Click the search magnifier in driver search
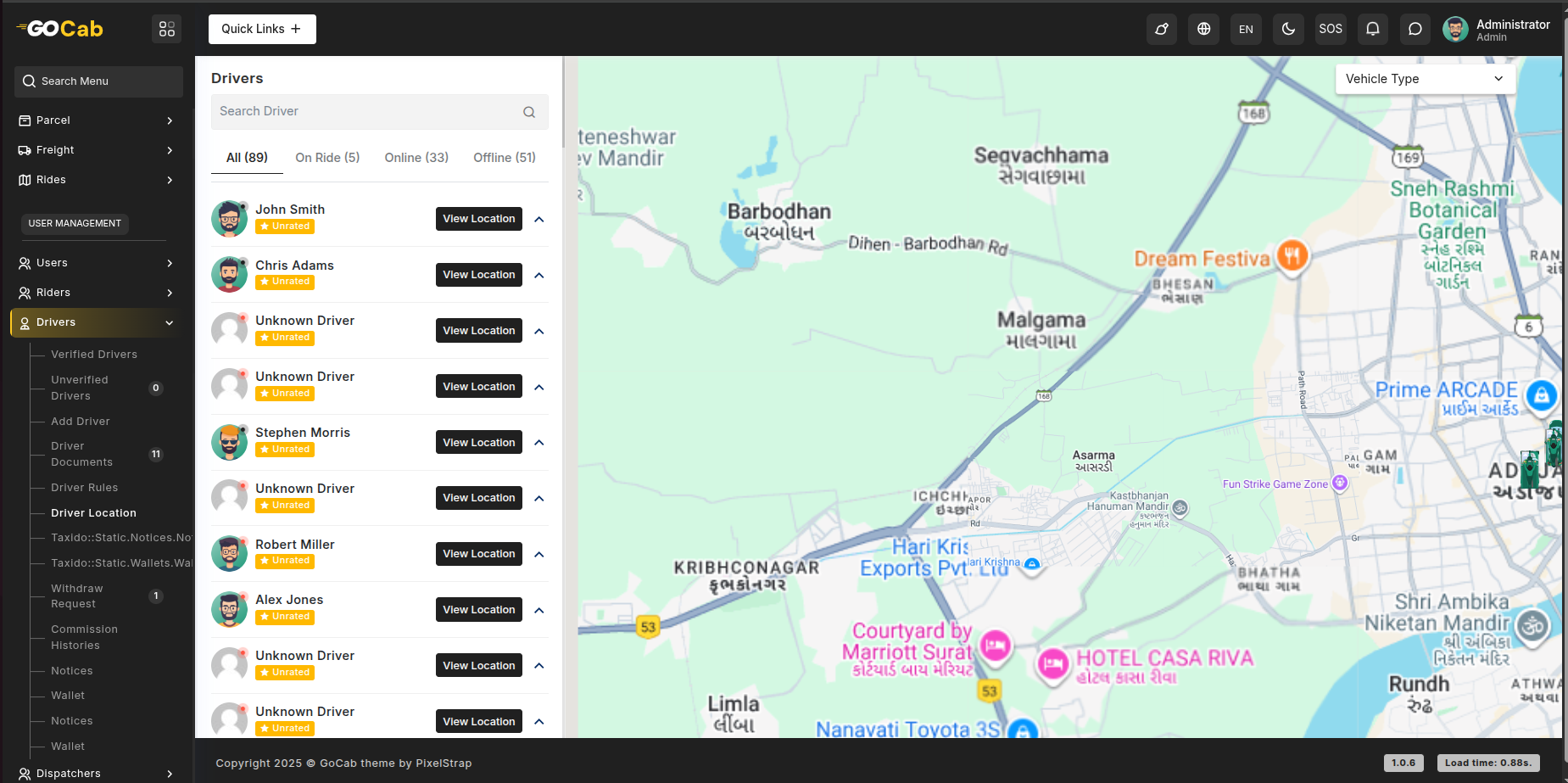This screenshot has height=783, width=1568. (529, 112)
